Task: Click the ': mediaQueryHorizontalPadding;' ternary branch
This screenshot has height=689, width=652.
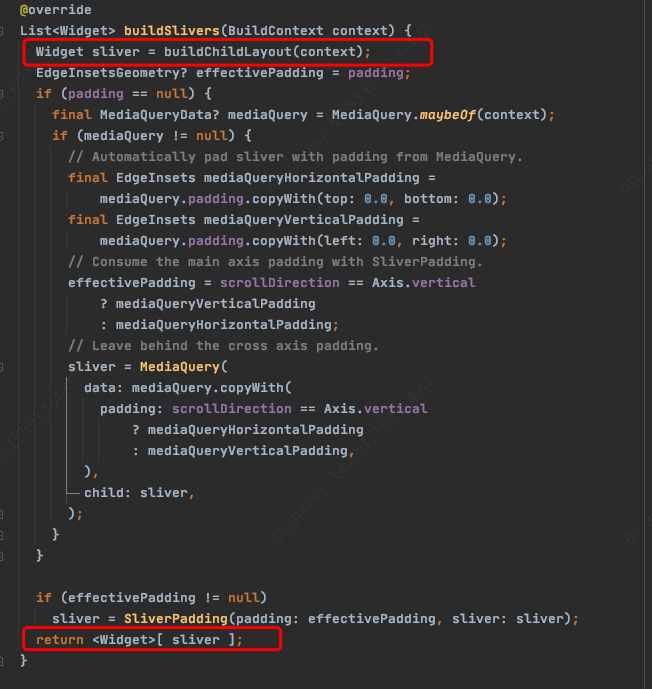Action: tap(220, 325)
